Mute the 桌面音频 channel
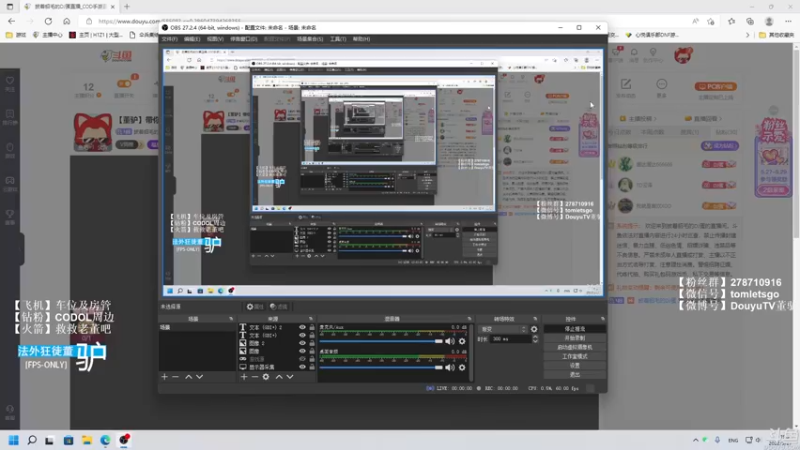 [x=449, y=367]
